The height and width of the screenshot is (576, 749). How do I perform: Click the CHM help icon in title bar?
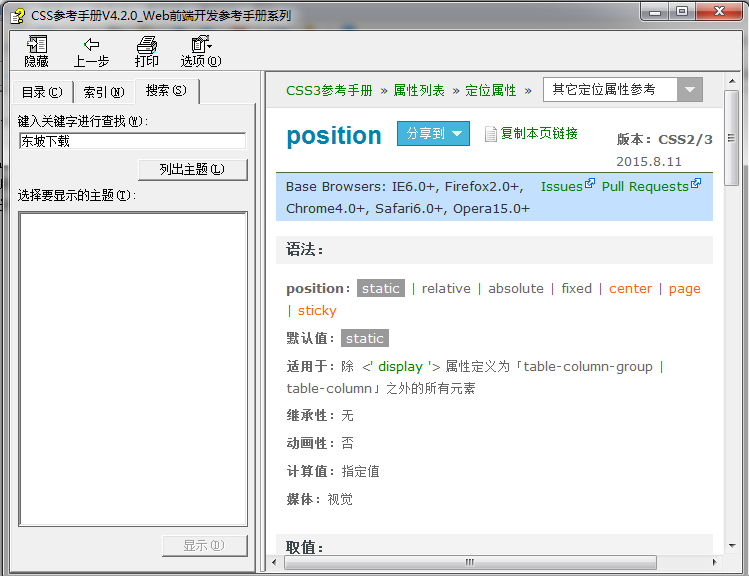click(18, 16)
